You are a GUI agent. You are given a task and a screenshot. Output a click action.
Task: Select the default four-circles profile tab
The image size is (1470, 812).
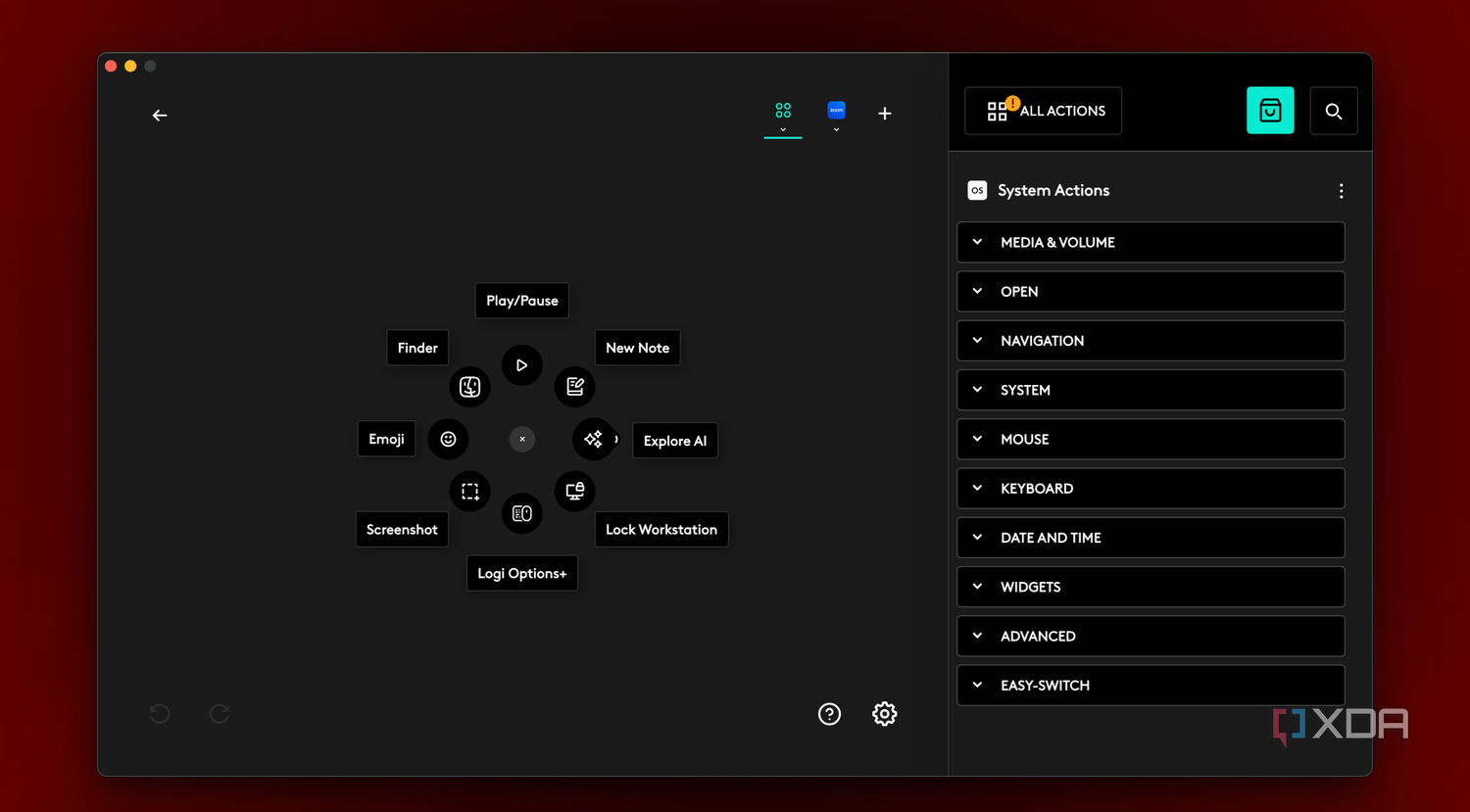pos(783,110)
